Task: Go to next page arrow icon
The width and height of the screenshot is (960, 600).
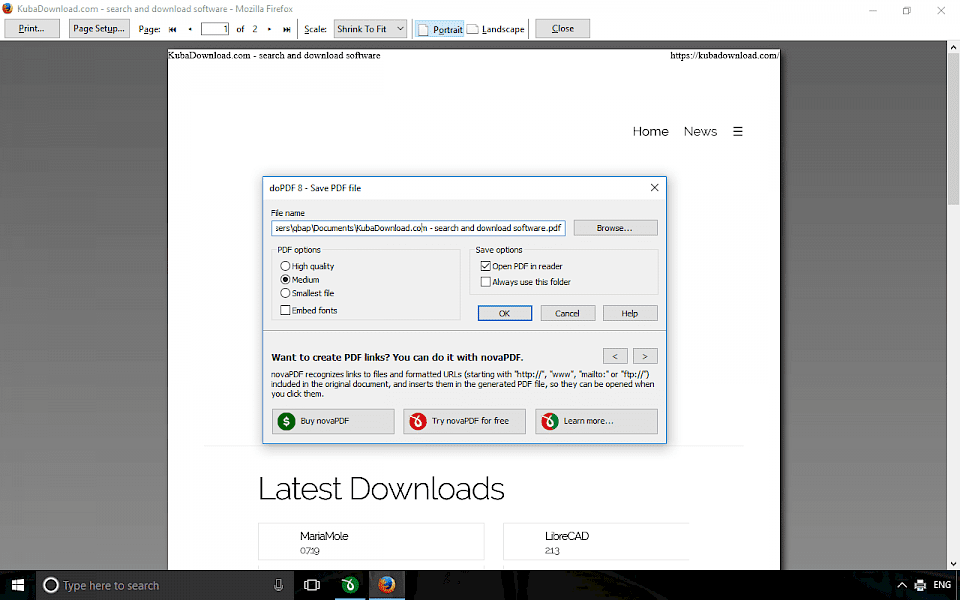Action: coord(269,29)
